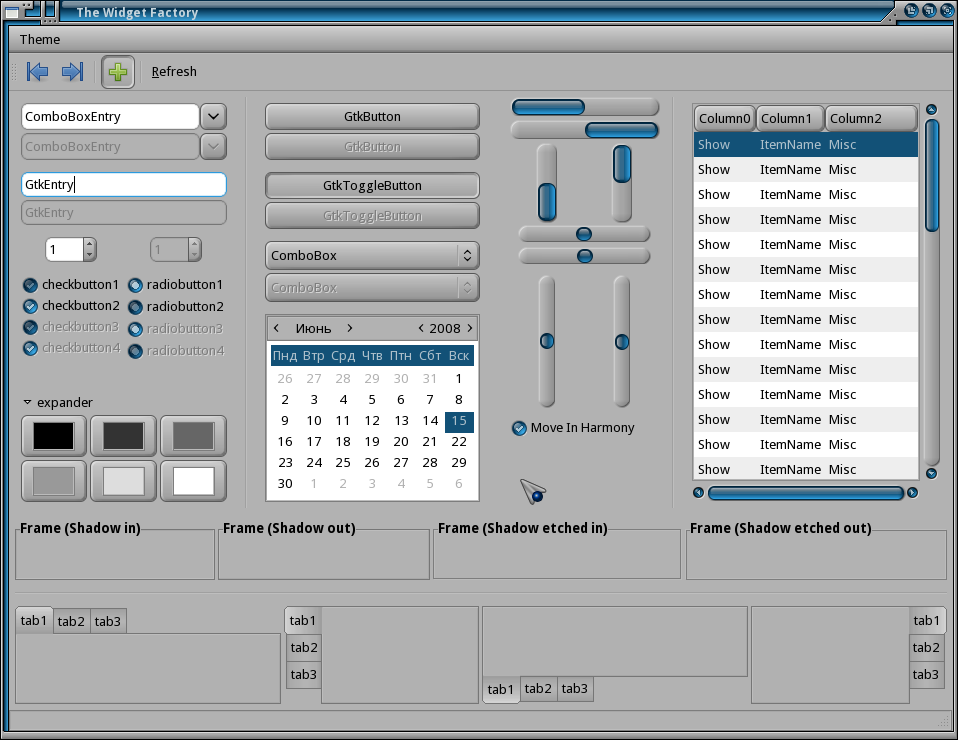
Task: Focus the enabled ComboBoxEntry text field
Action: [x=110, y=116]
